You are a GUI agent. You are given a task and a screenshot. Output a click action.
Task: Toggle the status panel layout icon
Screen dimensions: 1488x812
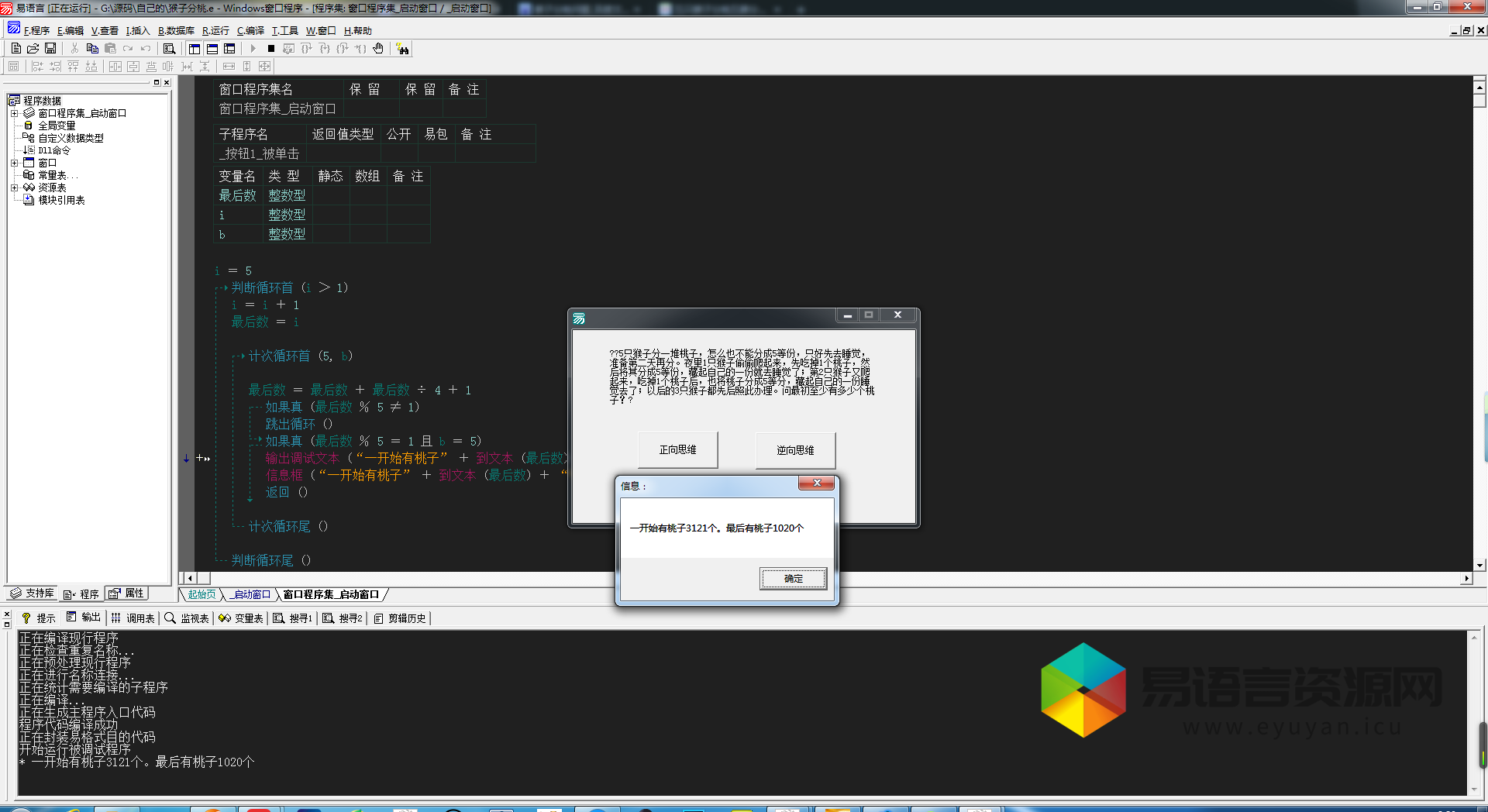pos(212,48)
